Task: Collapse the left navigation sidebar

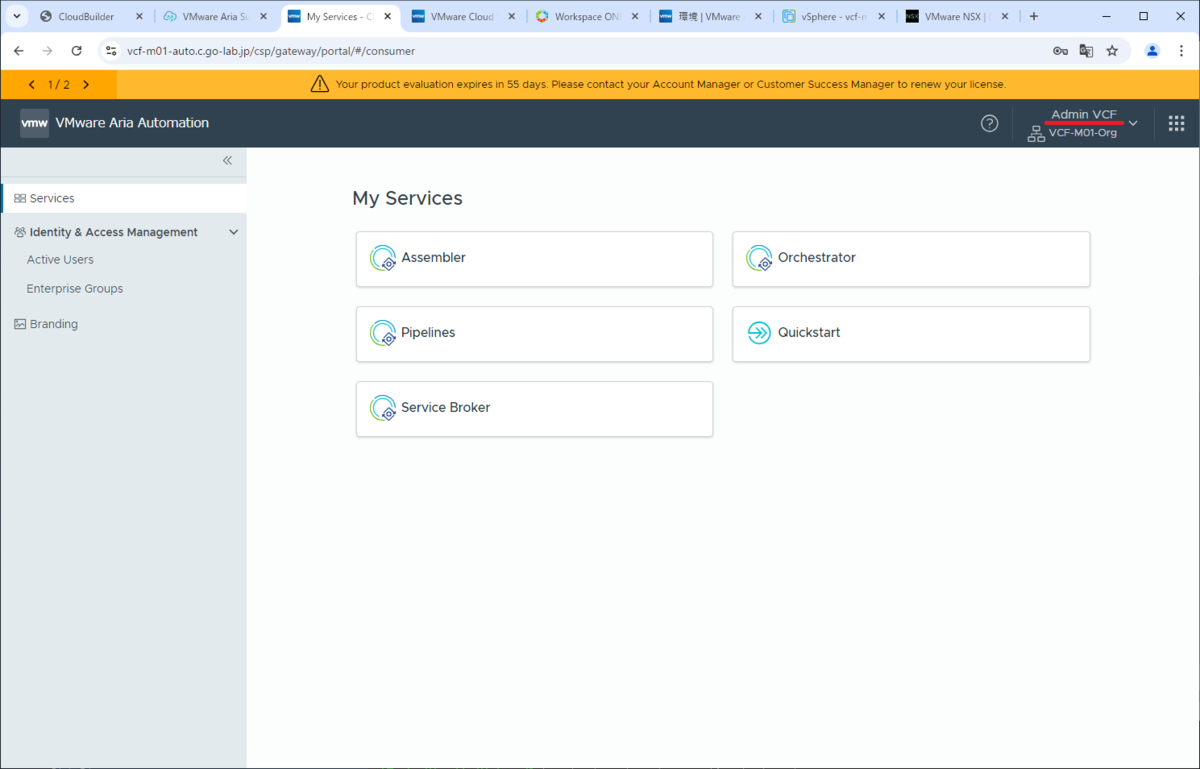Action: point(227,161)
